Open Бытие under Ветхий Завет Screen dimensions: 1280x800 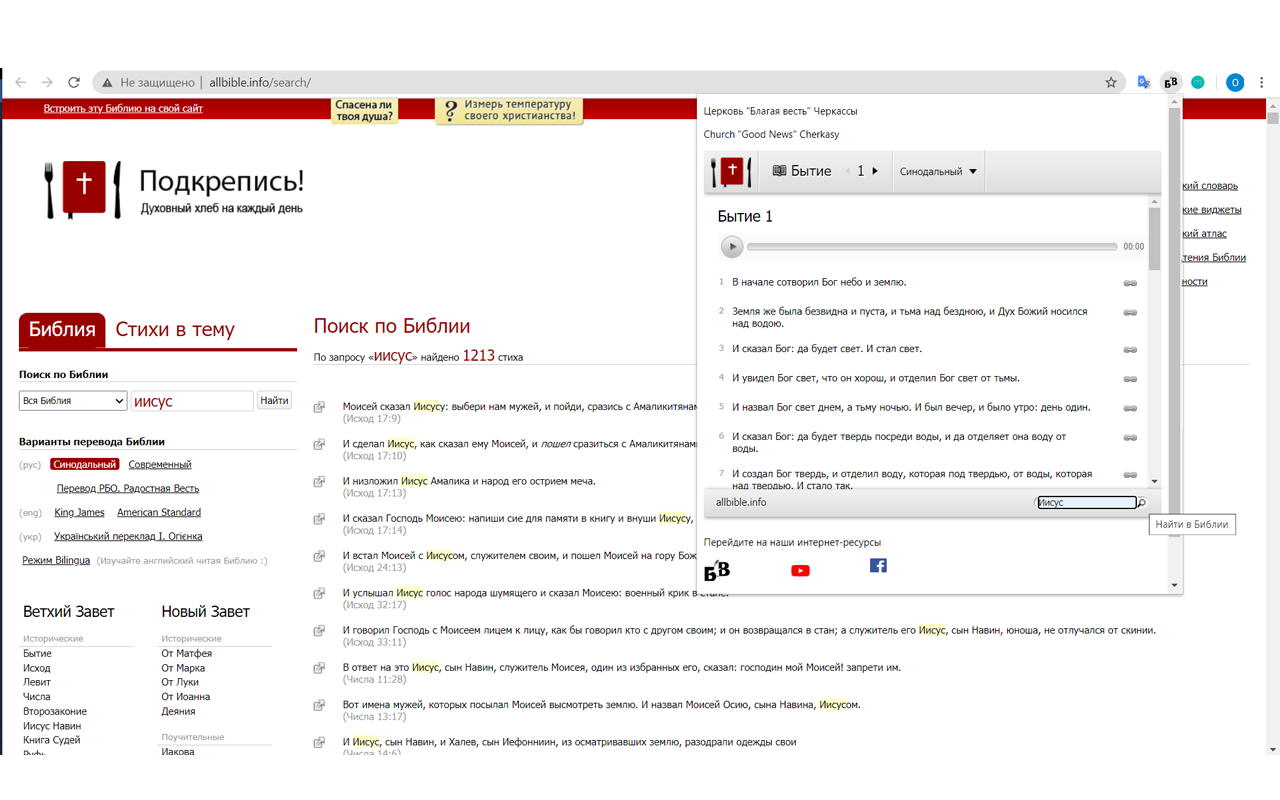click(x=37, y=654)
